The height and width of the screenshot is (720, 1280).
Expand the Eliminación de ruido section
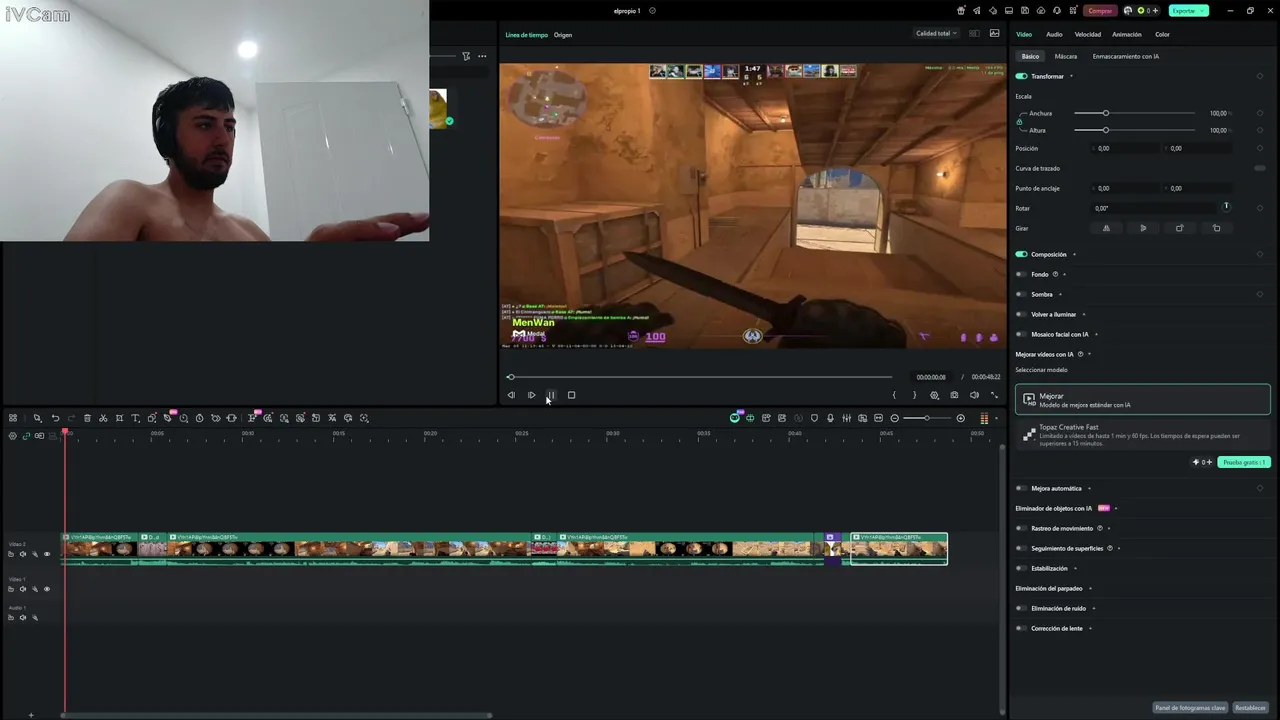point(1093,608)
